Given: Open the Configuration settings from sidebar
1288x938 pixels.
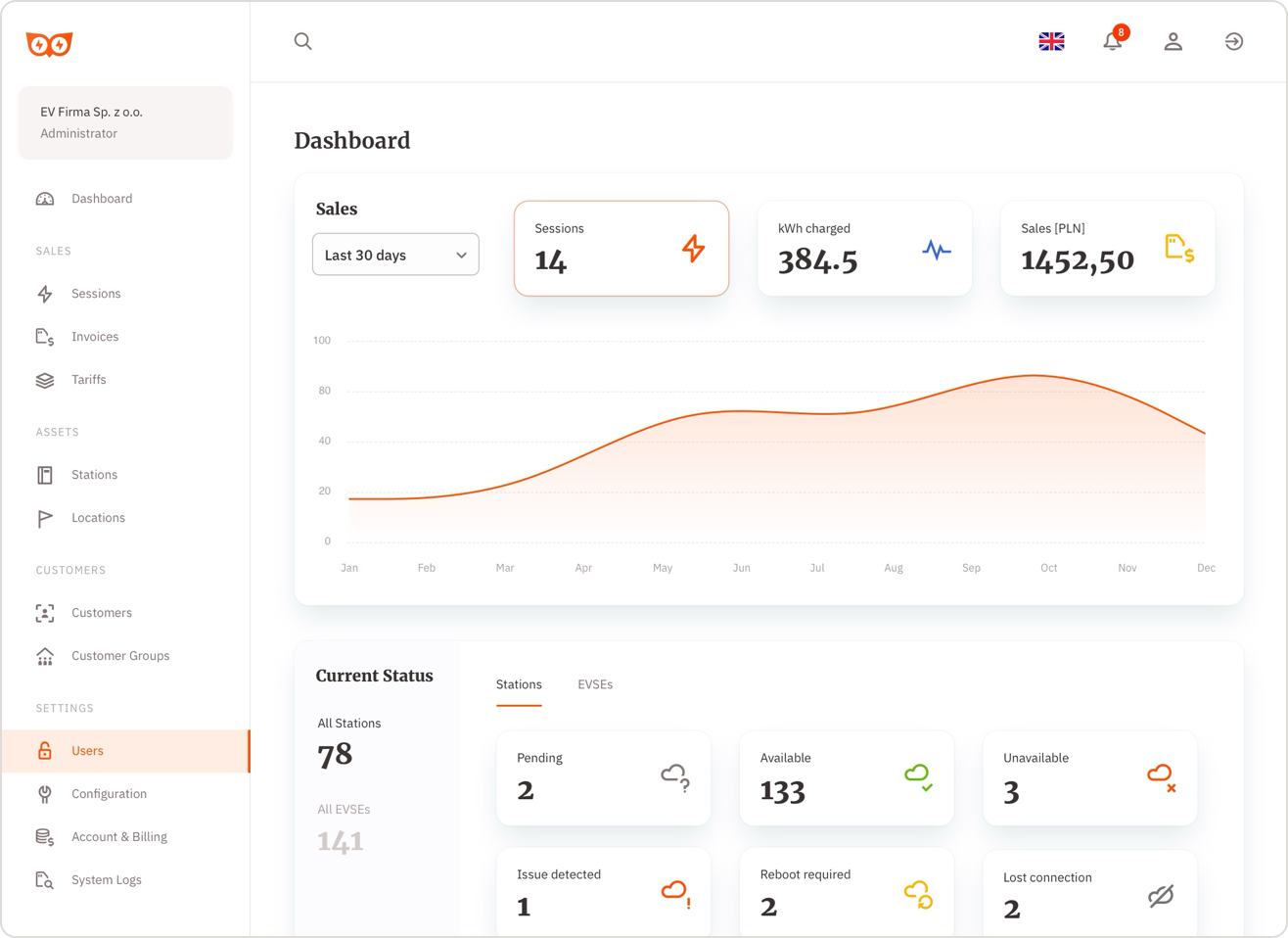Looking at the screenshot, I should (109, 793).
